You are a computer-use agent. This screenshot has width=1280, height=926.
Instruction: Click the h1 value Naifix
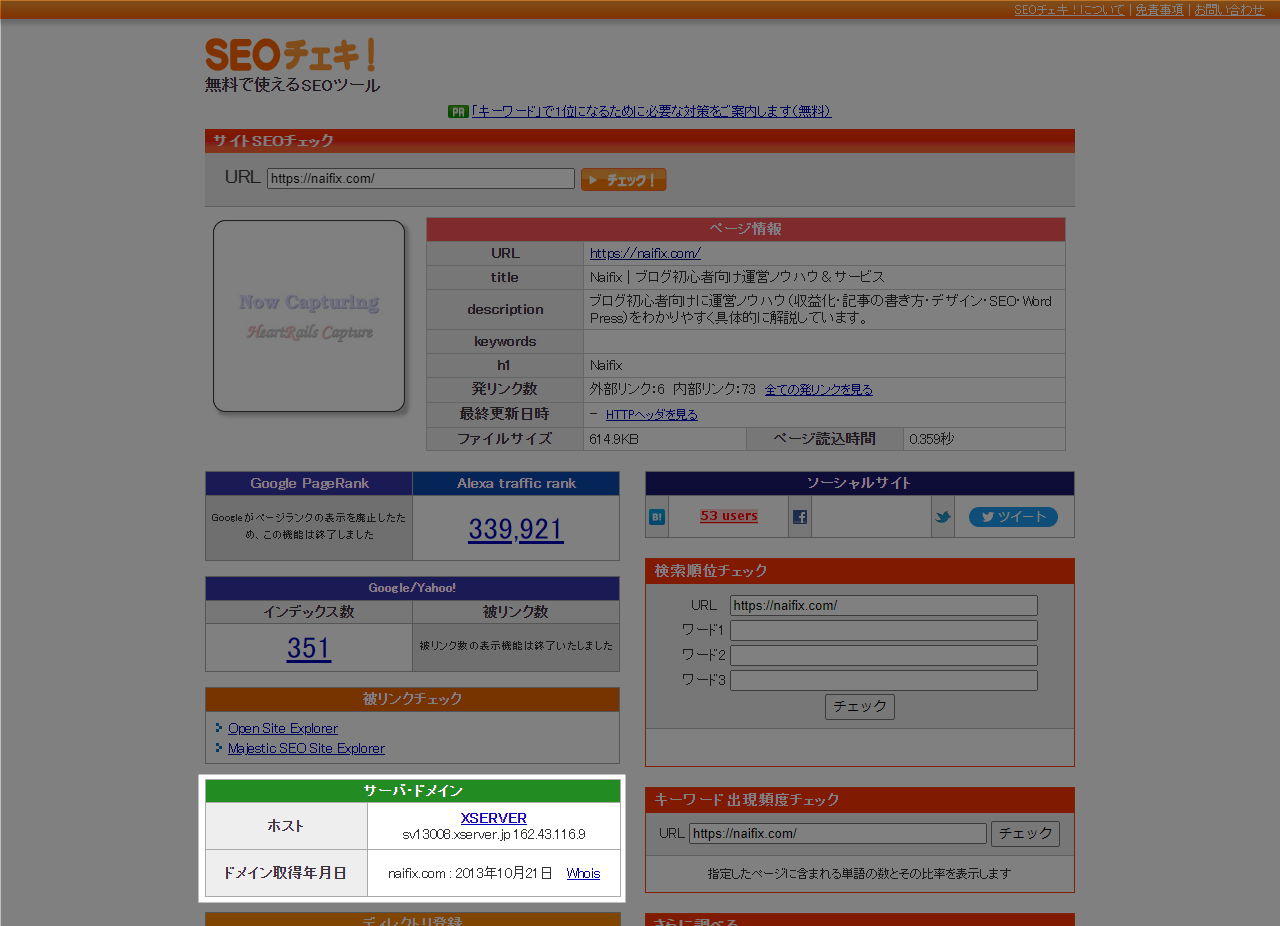606,366
